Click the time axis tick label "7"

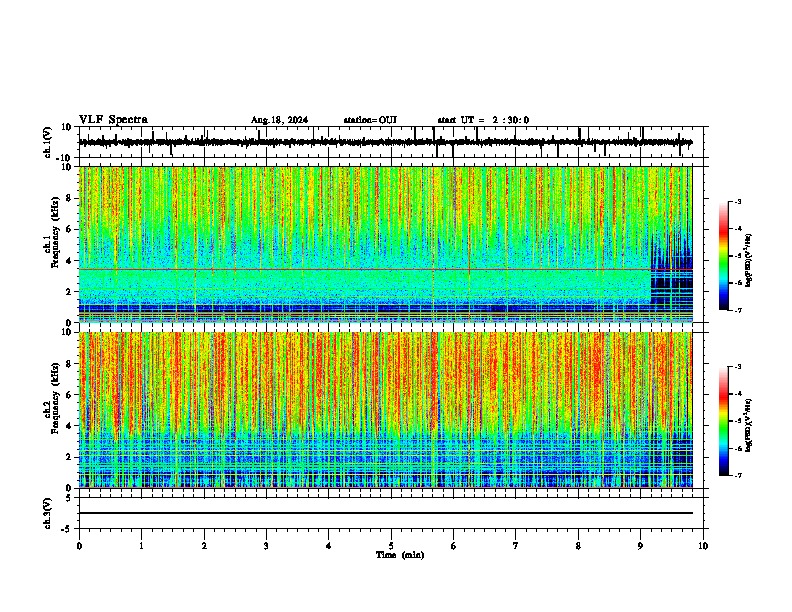pyautogui.click(x=516, y=546)
